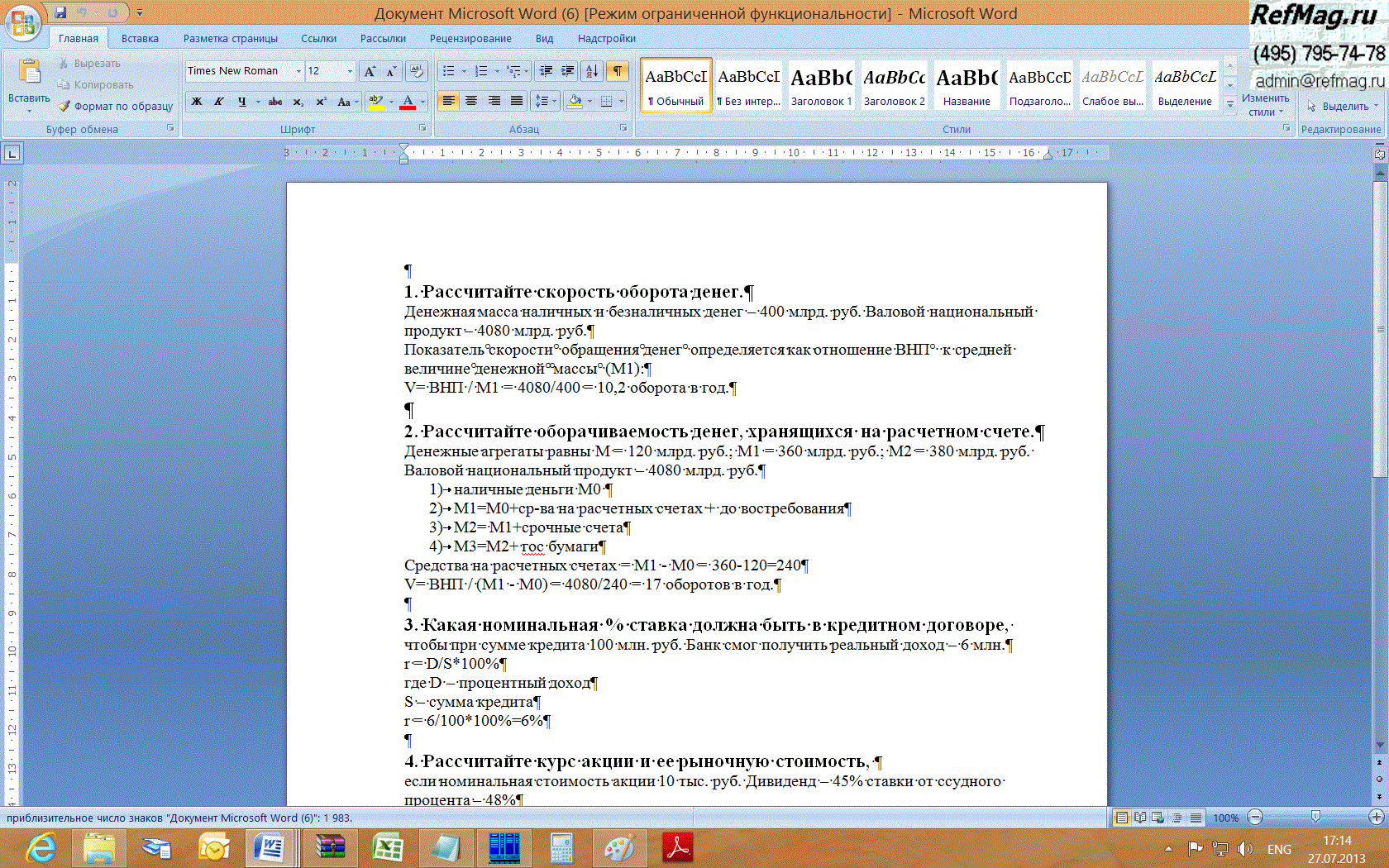This screenshot has width=1389, height=868.
Task: Toggle bold (Ж) formatting
Action: [x=197, y=102]
